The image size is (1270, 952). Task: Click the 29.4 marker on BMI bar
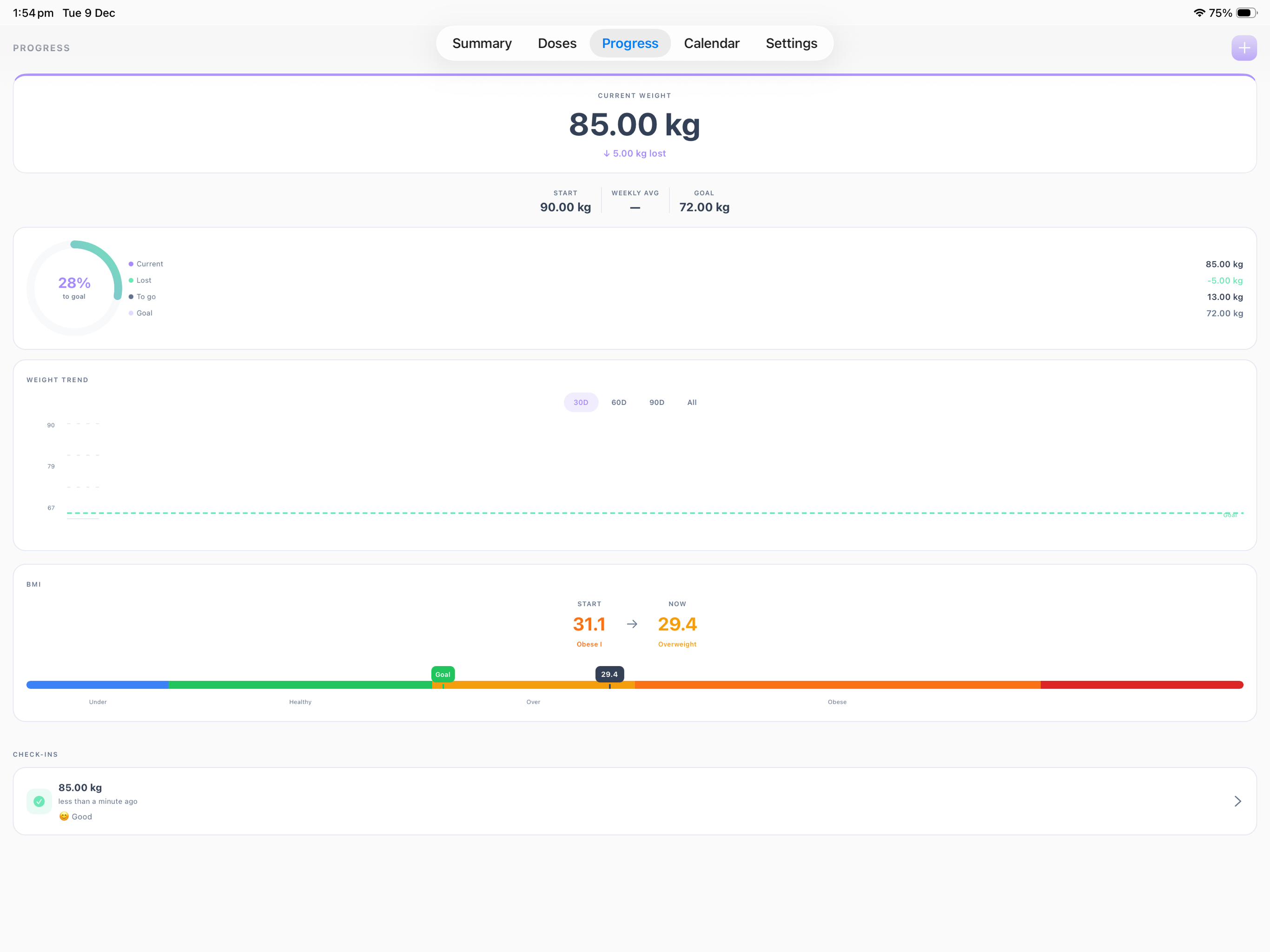coord(609,674)
